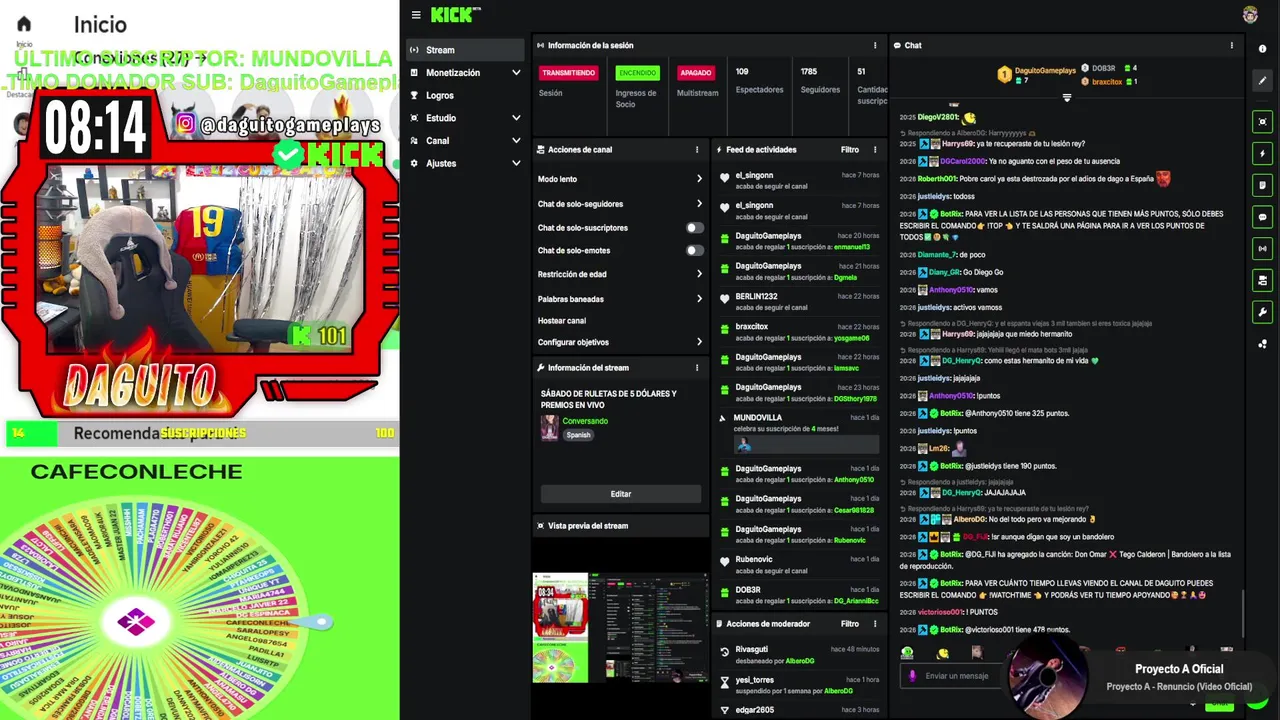Open the hamburger menu beside the Kick logo

coord(416,15)
